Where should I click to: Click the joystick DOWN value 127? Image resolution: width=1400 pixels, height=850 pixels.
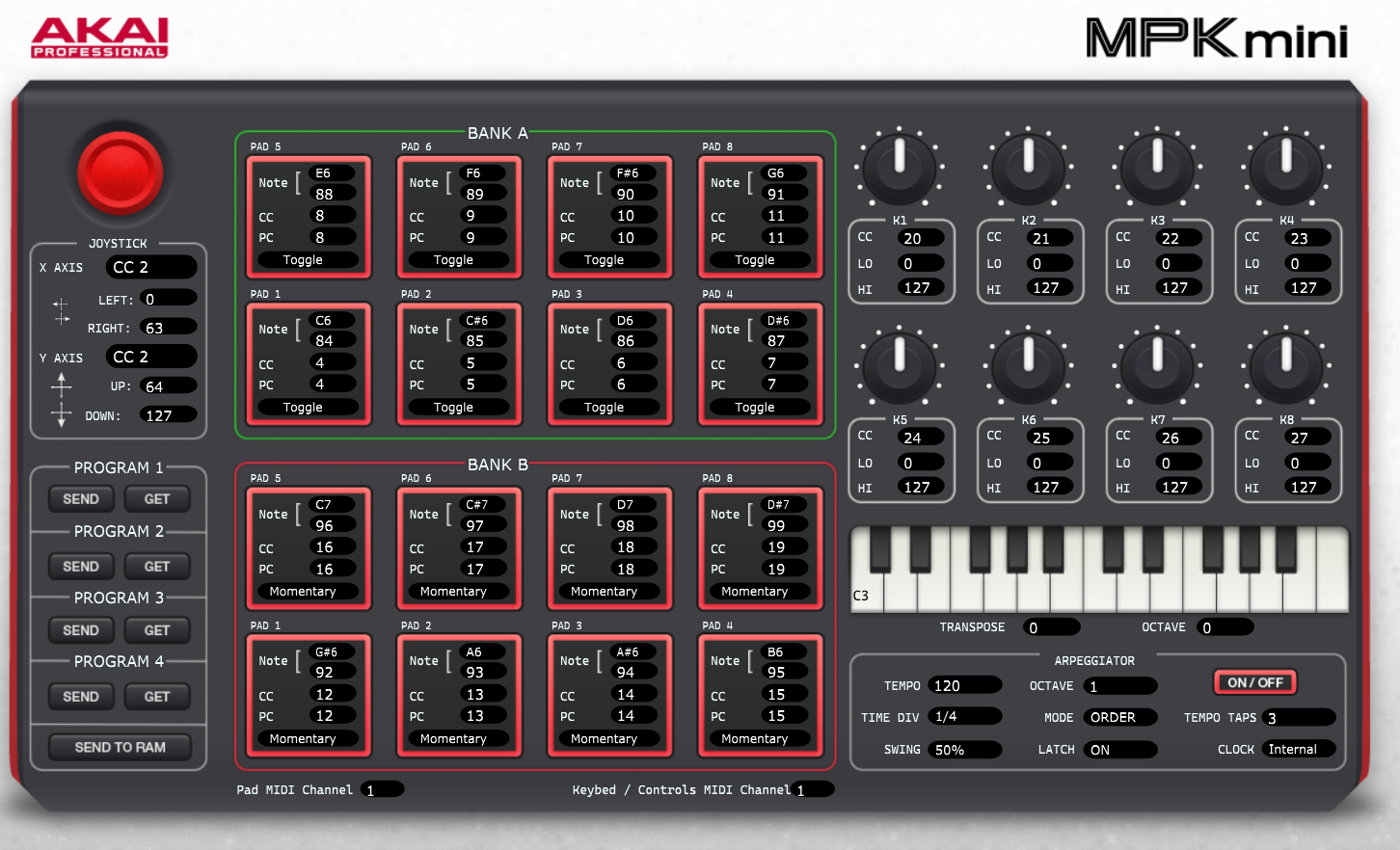169,415
